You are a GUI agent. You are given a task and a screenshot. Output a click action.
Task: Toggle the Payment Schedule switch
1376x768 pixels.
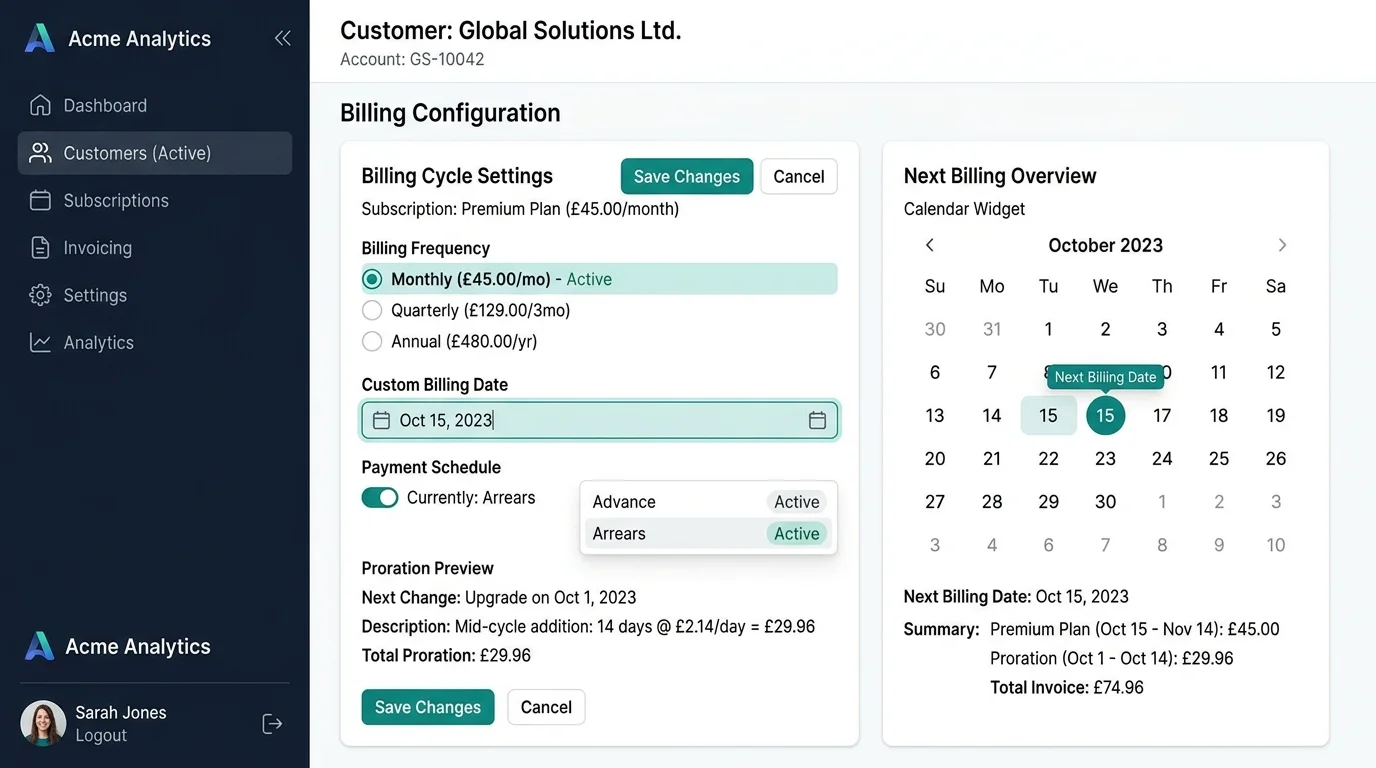[x=380, y=497]
